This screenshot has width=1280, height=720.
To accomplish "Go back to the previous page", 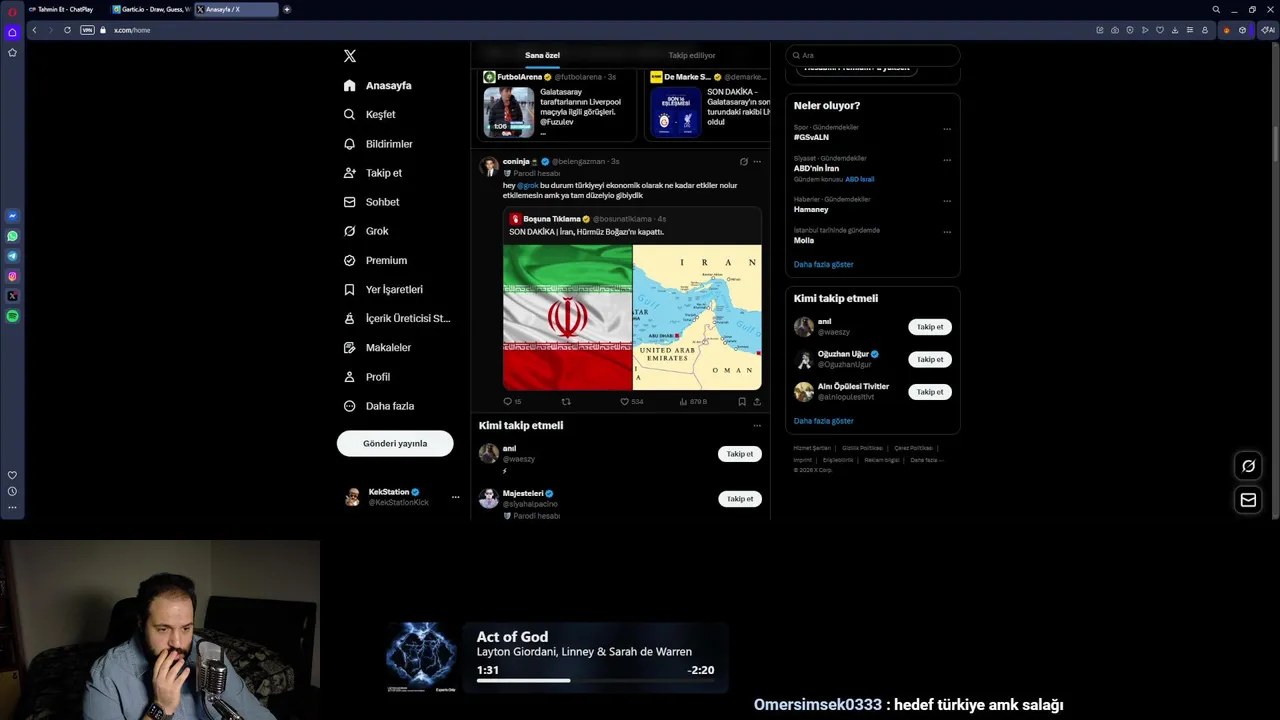I will pos(34,30).
